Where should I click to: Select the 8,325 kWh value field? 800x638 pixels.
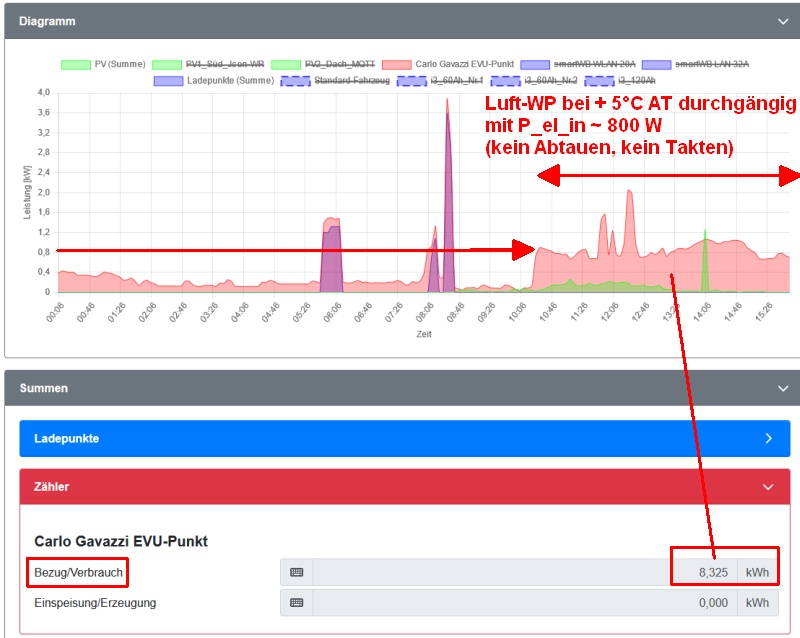tap(525, 573)
